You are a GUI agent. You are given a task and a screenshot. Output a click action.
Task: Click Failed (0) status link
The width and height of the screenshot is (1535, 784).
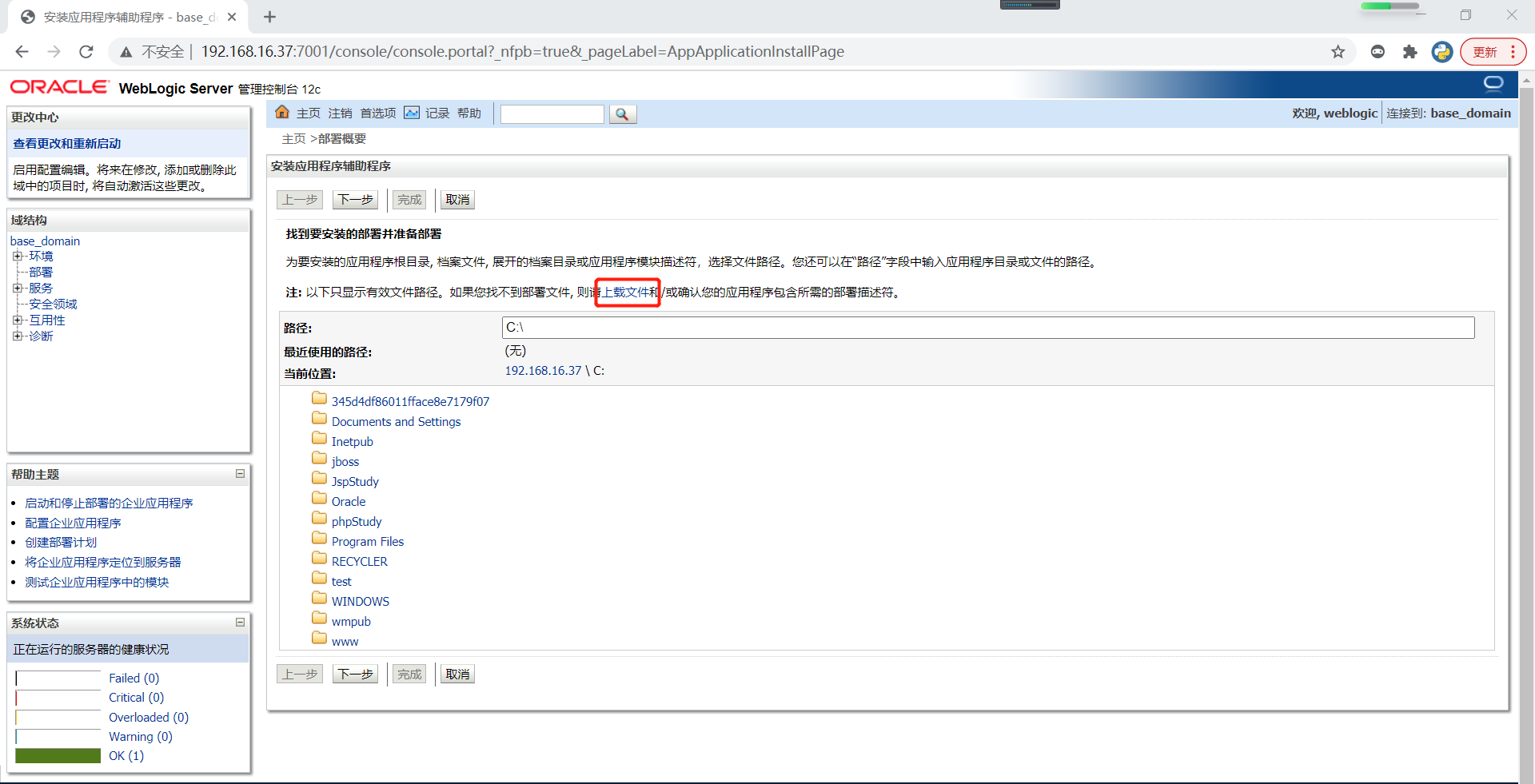134,679
